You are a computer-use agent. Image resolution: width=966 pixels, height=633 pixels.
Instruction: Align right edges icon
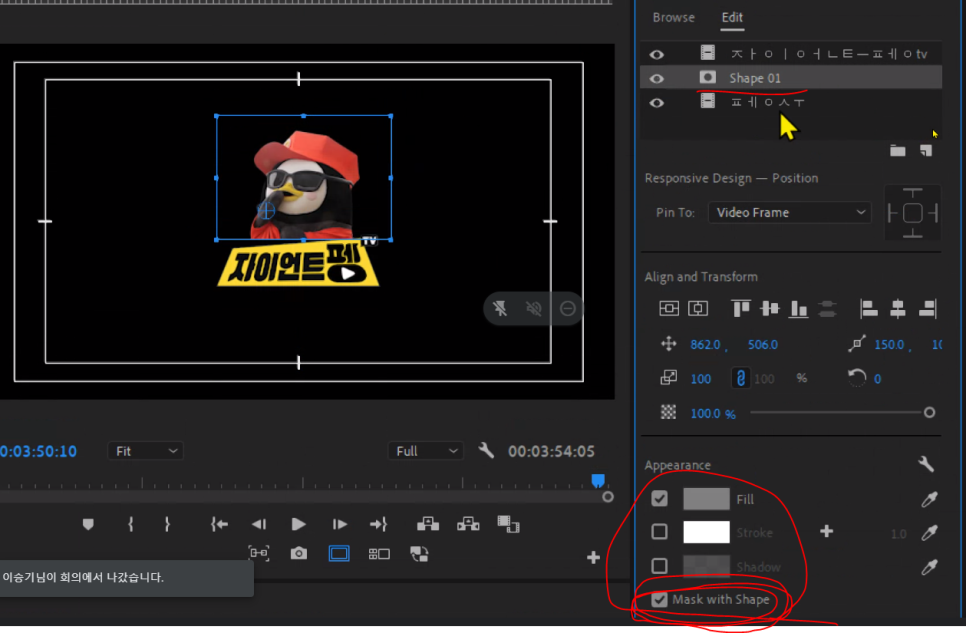click(927, 308)
